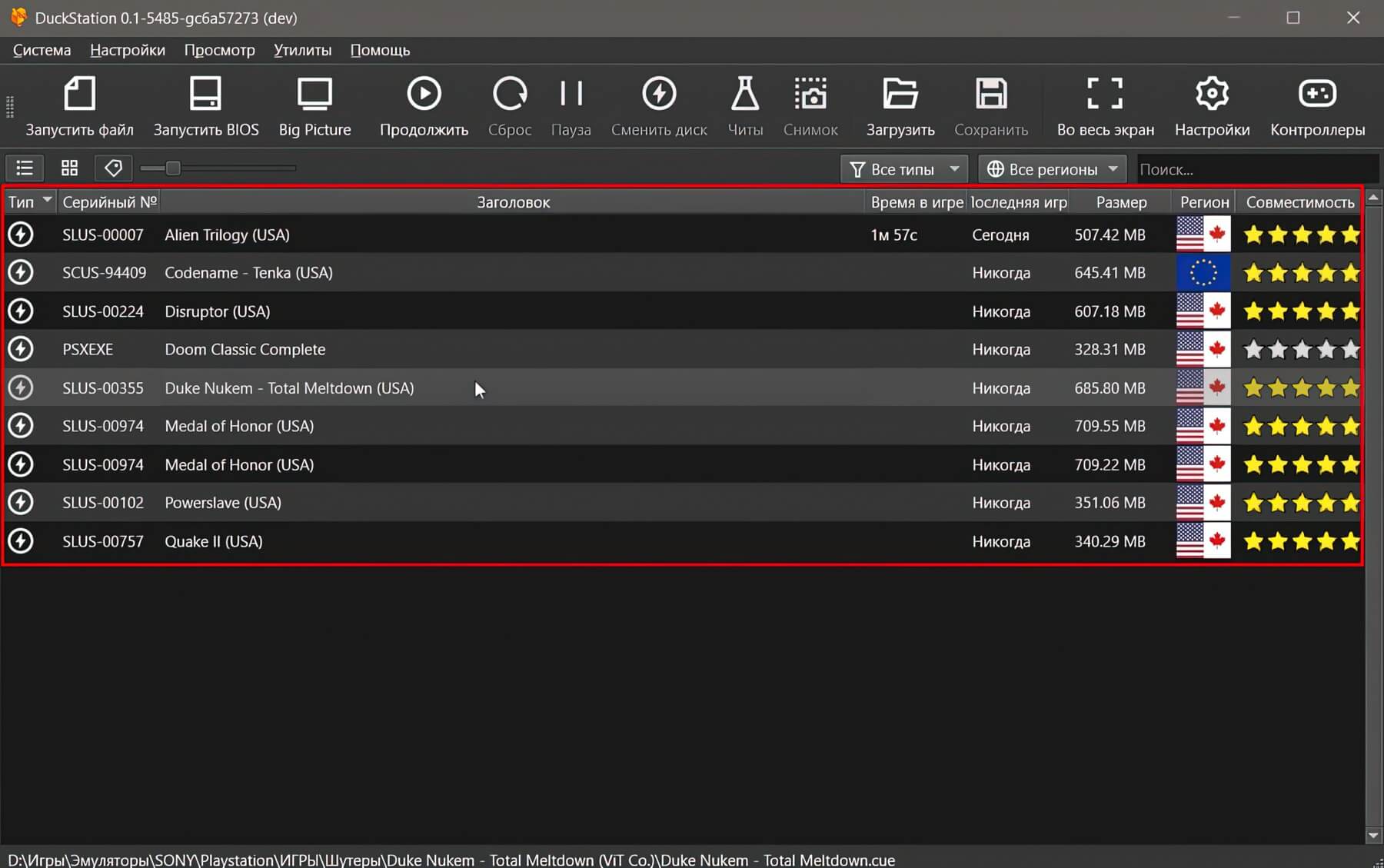Open the Утилиты menu
The image size is (1384, 868).
(302, 50)
